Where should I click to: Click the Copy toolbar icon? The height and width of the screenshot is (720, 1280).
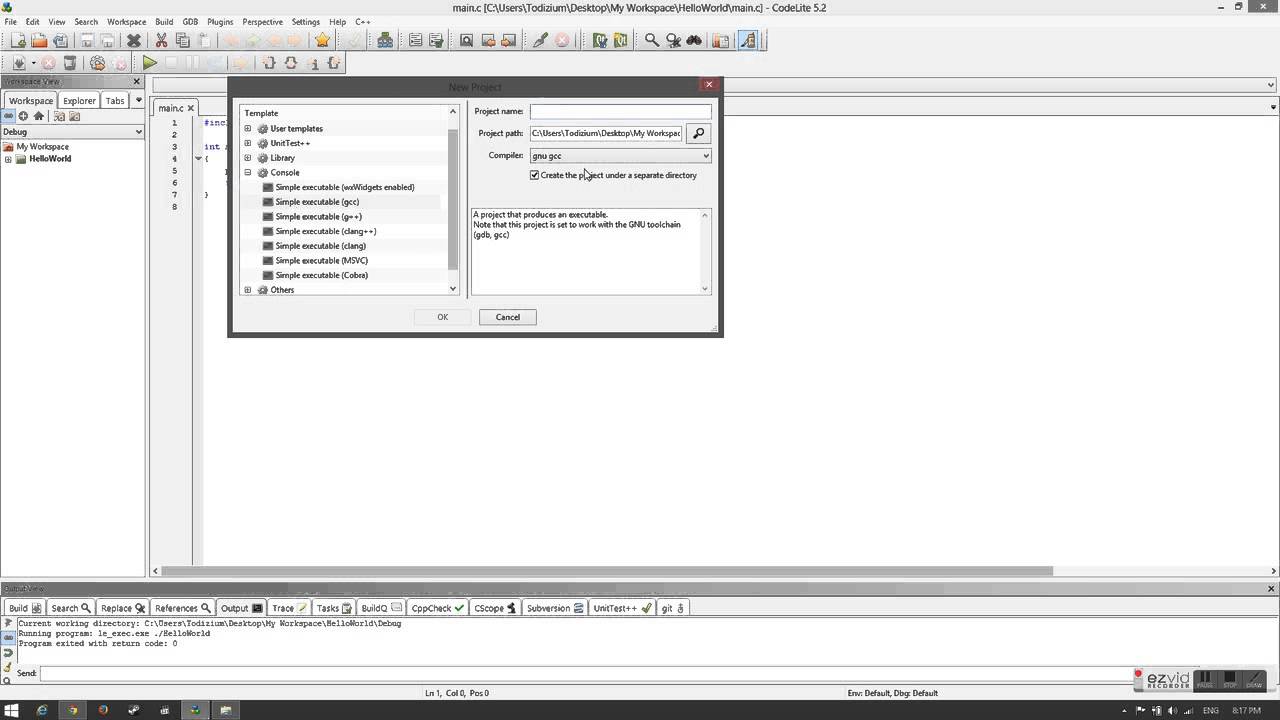183,40
